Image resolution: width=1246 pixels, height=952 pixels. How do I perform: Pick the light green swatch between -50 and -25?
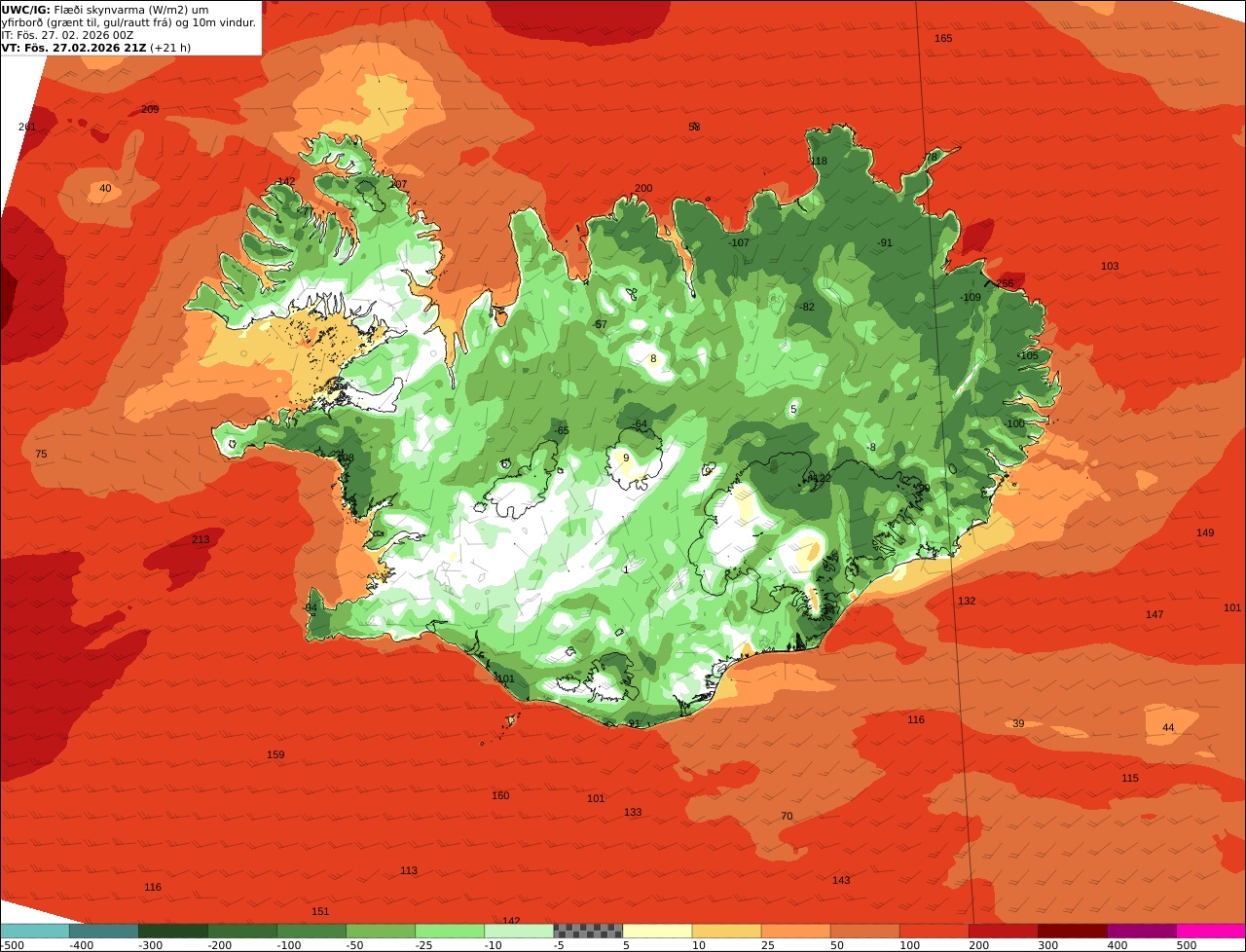pyautogui.click(x=380, y=931)
